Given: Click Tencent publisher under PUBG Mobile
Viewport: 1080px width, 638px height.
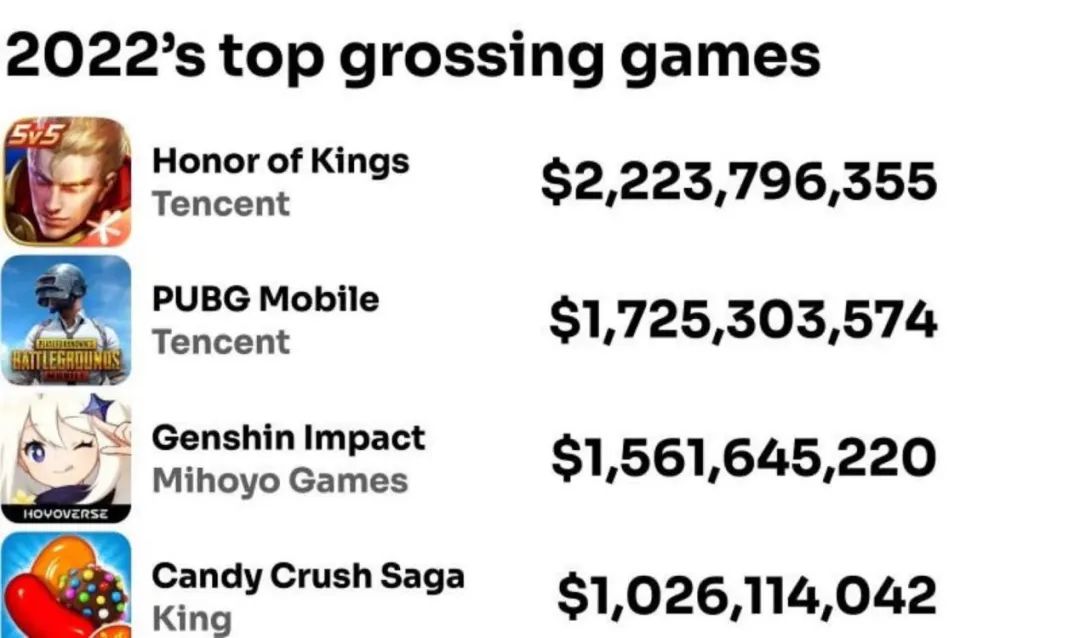Looking at the screenshot, I should coord(220,342).
